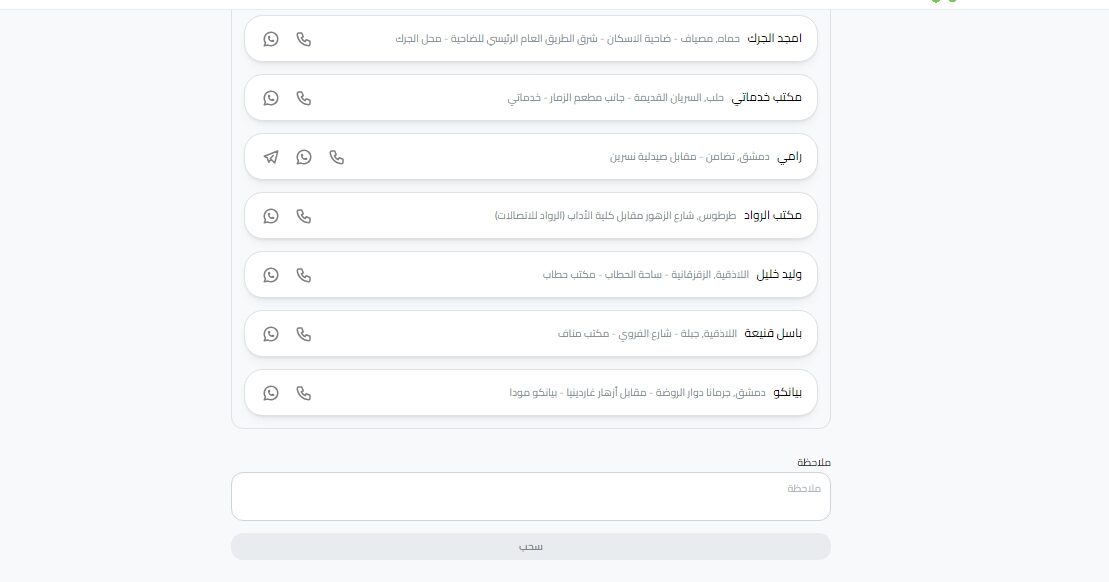Open WhatsApp chat for مكتب خدماتي

[270, 98]
